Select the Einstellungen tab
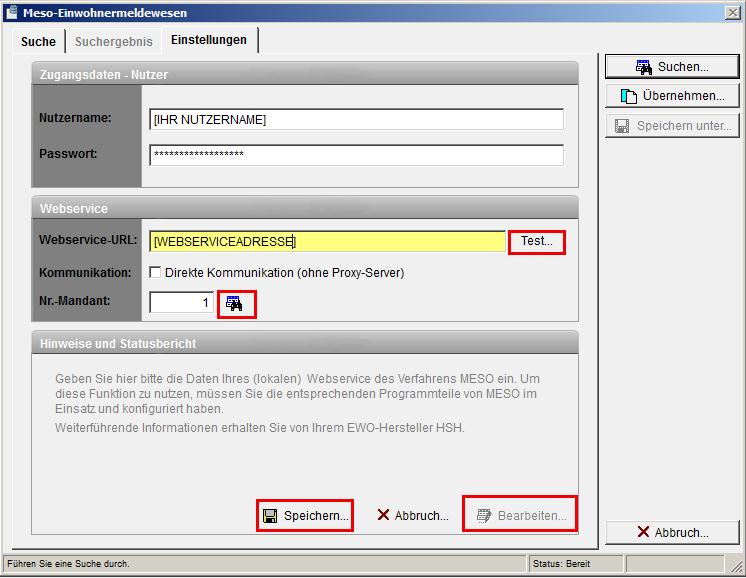Screen dimensions: 746x578 pyautogui.click(x=208, y=40)
